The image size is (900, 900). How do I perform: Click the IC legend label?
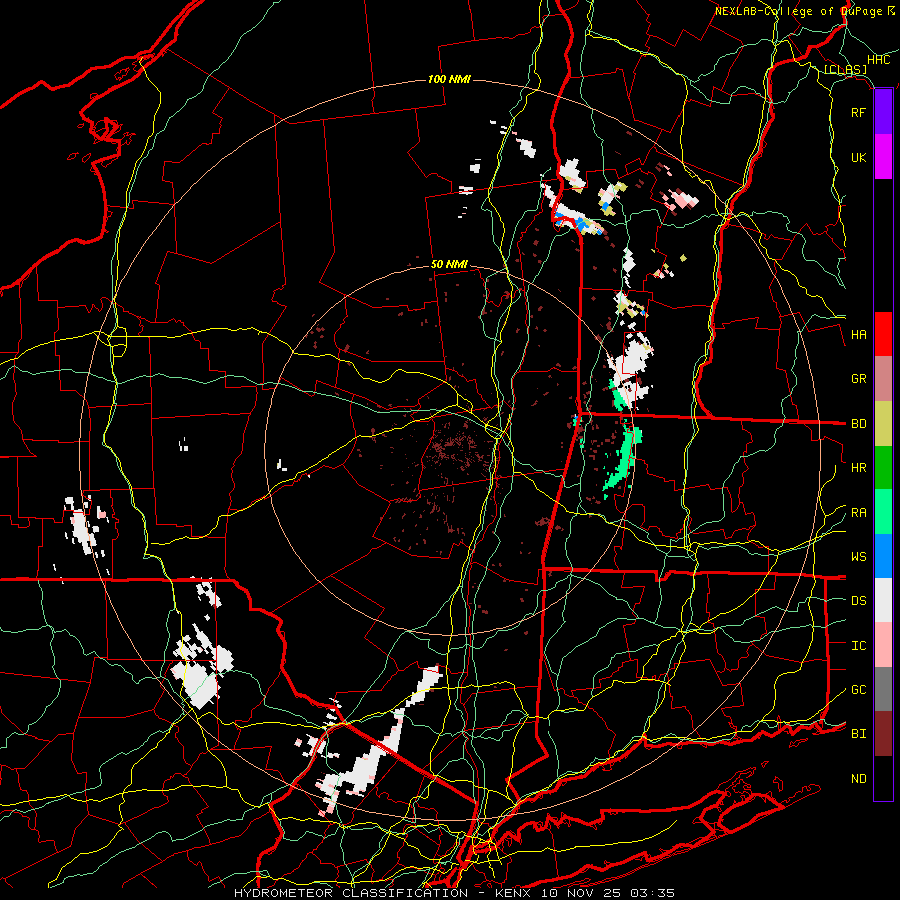click(x=858, y=646)
